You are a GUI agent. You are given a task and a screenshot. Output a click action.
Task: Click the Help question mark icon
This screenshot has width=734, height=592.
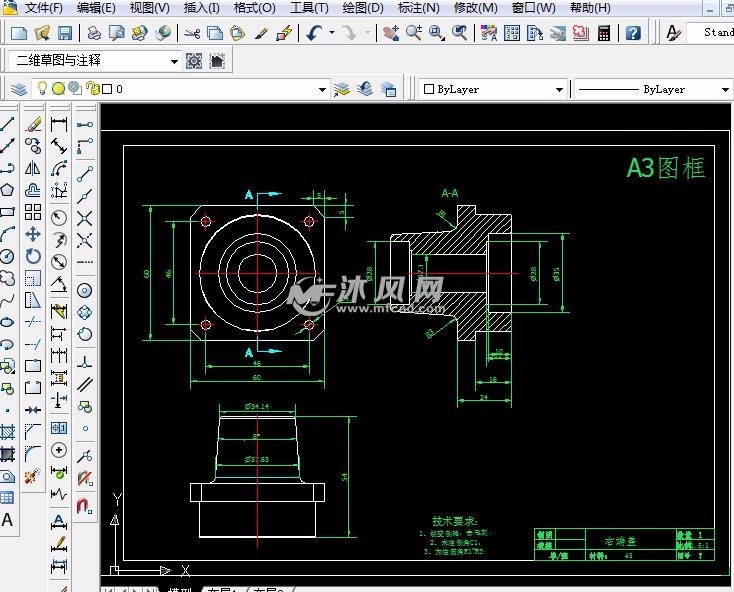[633, 33]
